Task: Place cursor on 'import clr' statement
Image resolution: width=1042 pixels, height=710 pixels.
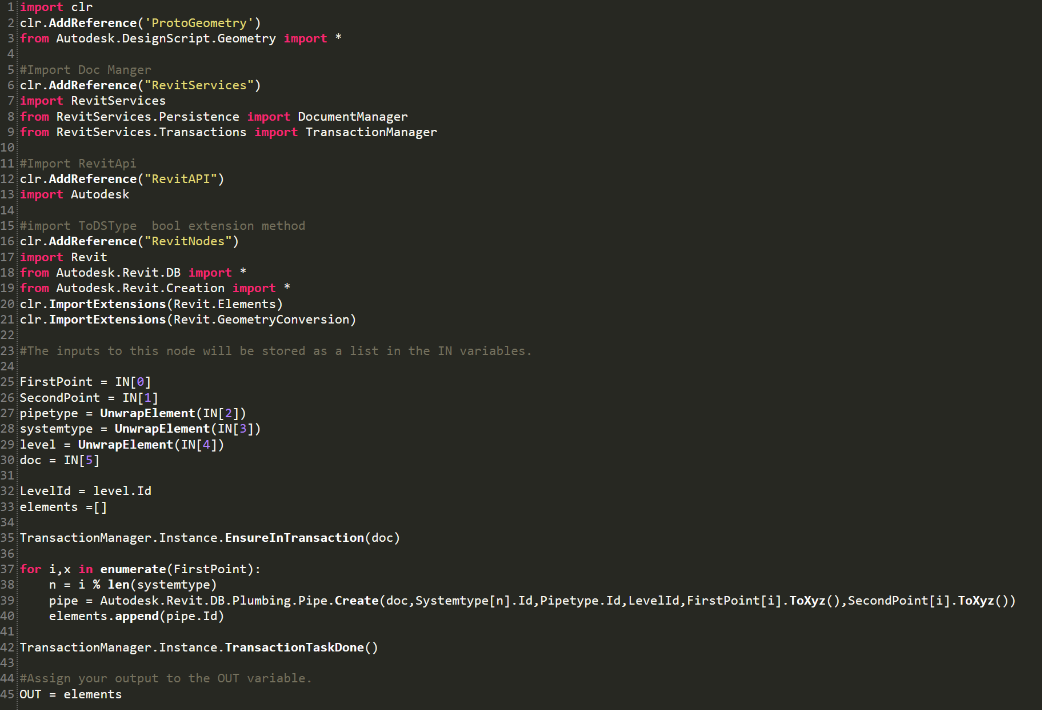Action: pos(56,7)
